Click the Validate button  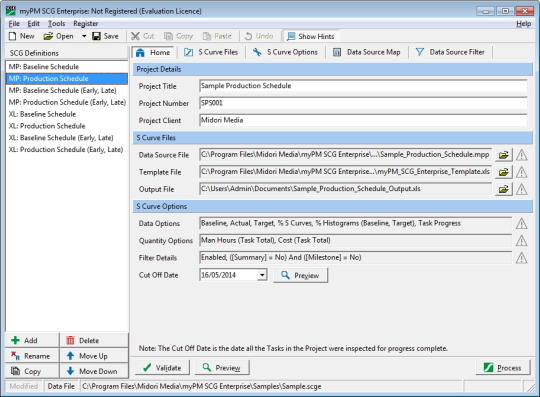162,368
